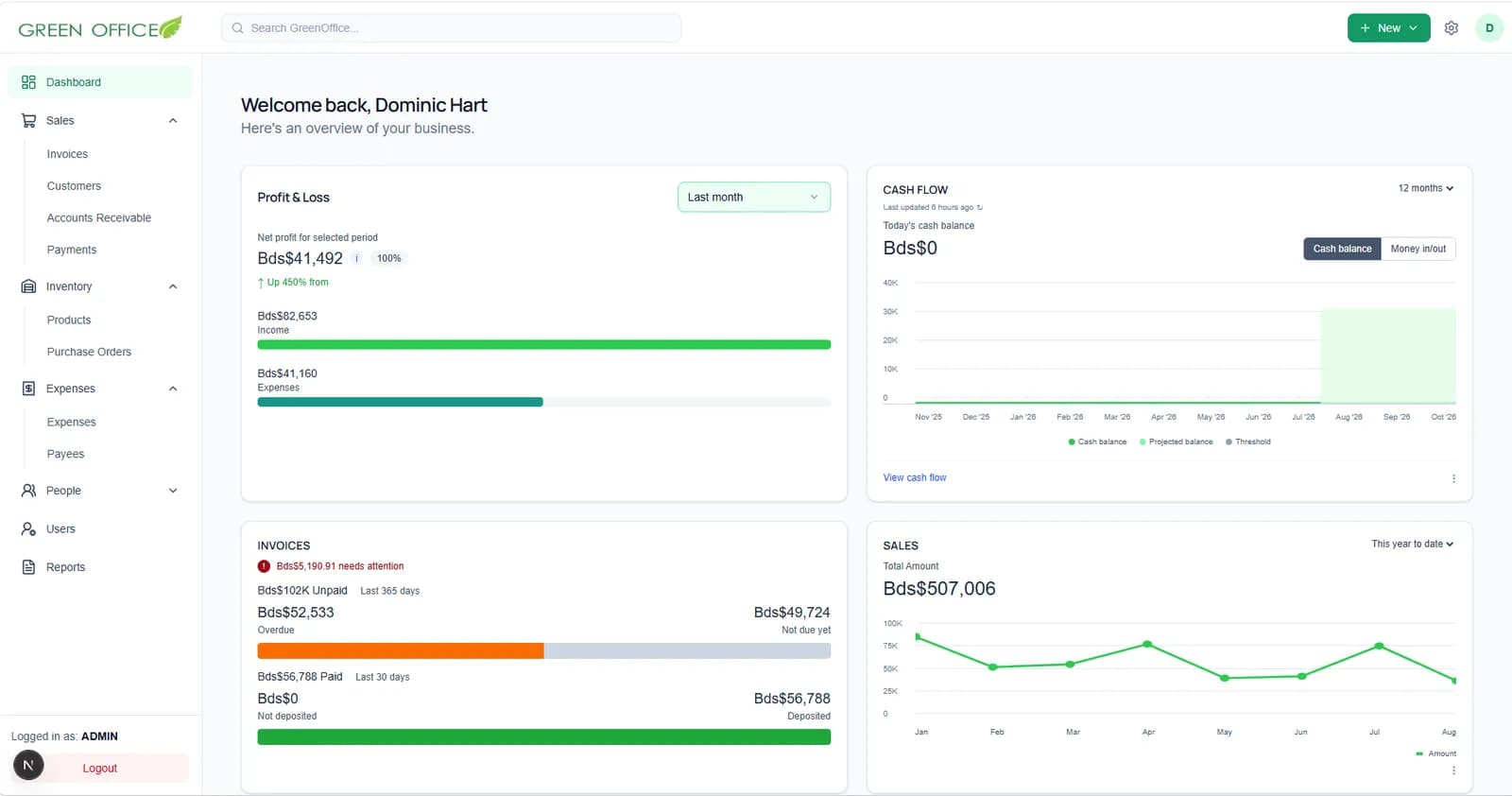1512x796 pixels.
Task: Click the Dashboard grid icon
Action: 28,82
